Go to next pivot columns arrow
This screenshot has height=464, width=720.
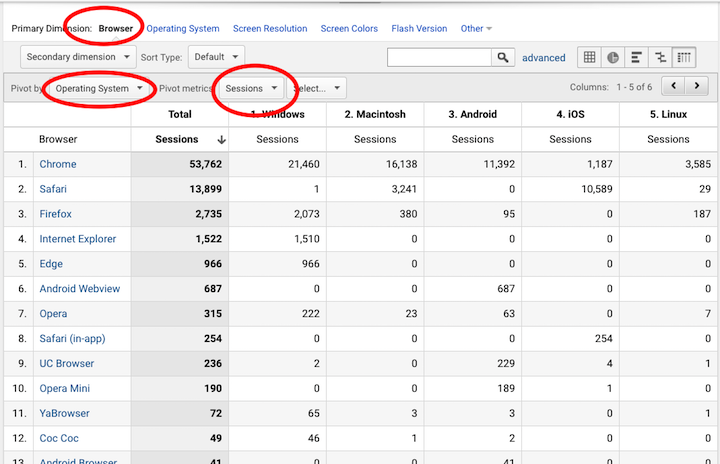pyautogui.click(x=697, y=86)
